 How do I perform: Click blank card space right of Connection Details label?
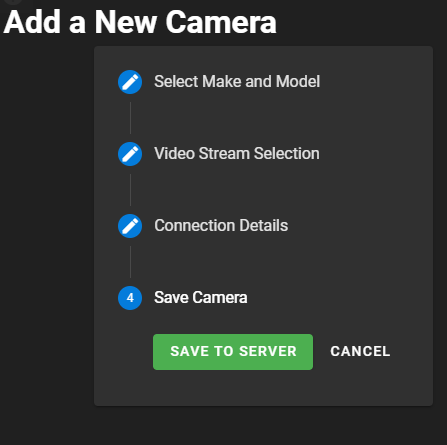pos(360,226)
